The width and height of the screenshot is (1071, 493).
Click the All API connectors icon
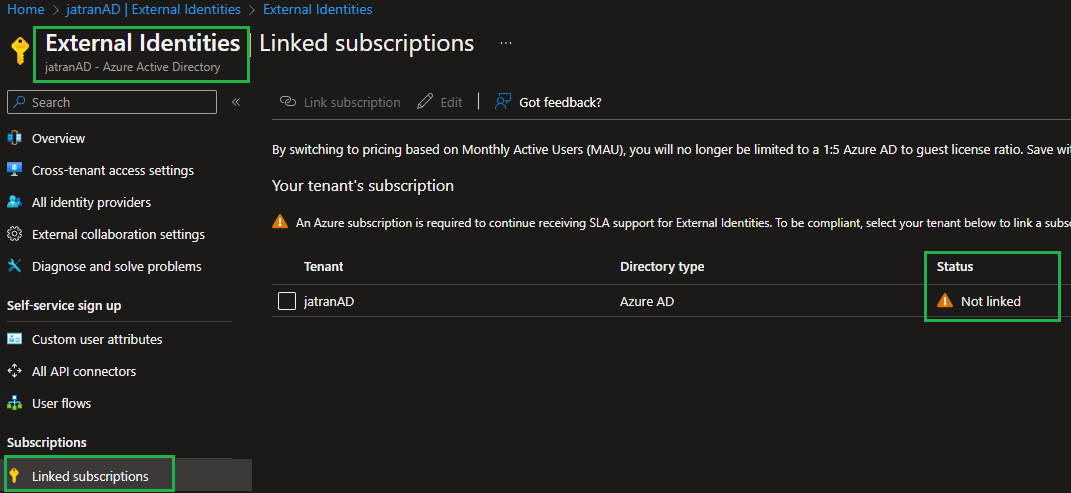click(14, 371)
